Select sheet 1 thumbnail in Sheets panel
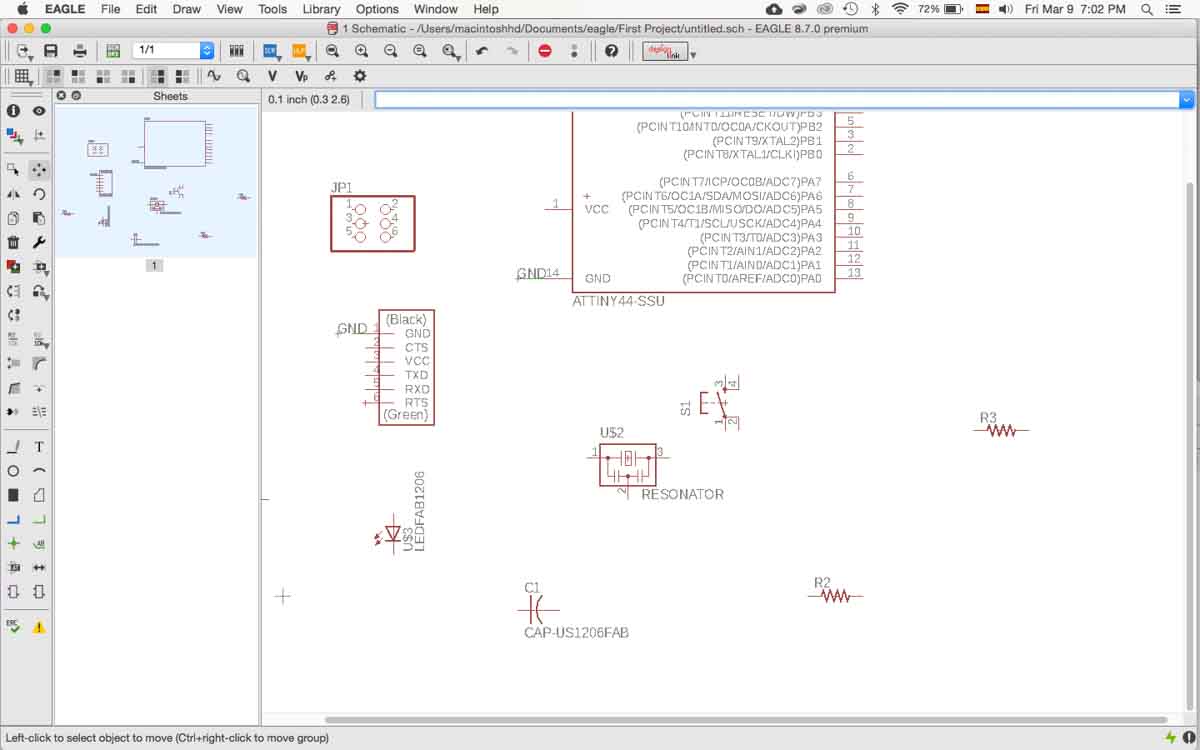 (155, 182)
